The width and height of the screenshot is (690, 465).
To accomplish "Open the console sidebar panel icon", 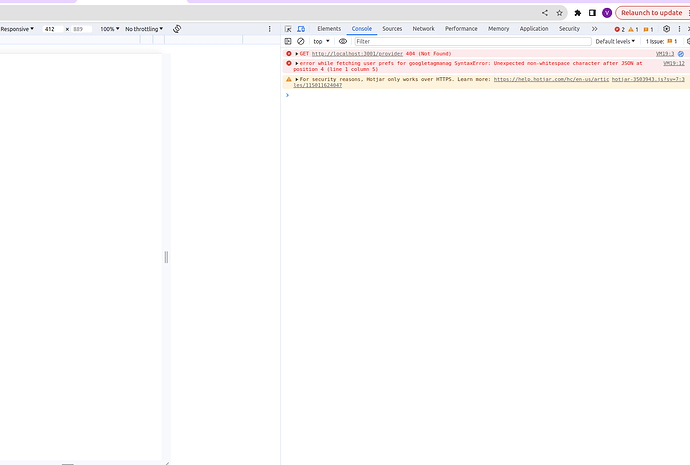I will point(288,41).
